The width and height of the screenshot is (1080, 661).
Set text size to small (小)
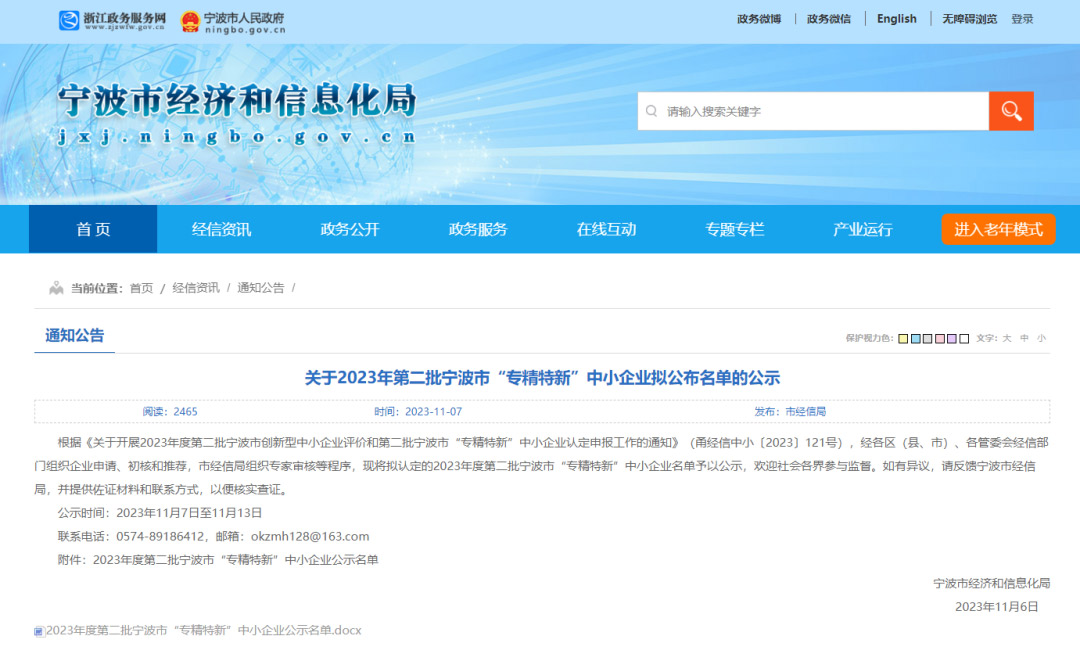tap(1041, 339)
